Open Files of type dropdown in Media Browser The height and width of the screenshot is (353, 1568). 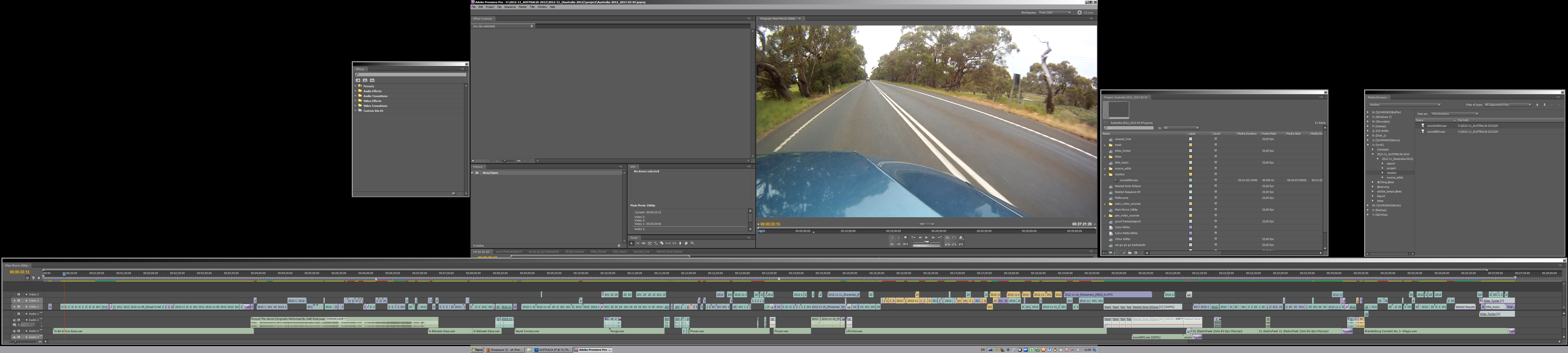click(x=1508, y=105)
